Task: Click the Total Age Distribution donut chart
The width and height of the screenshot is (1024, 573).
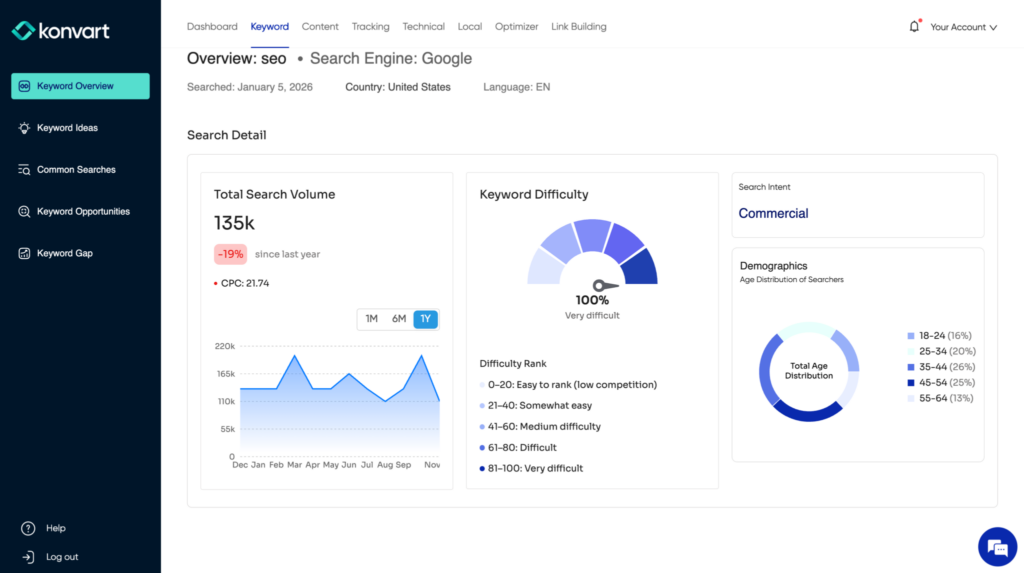Action: click(x=809, y=371)
